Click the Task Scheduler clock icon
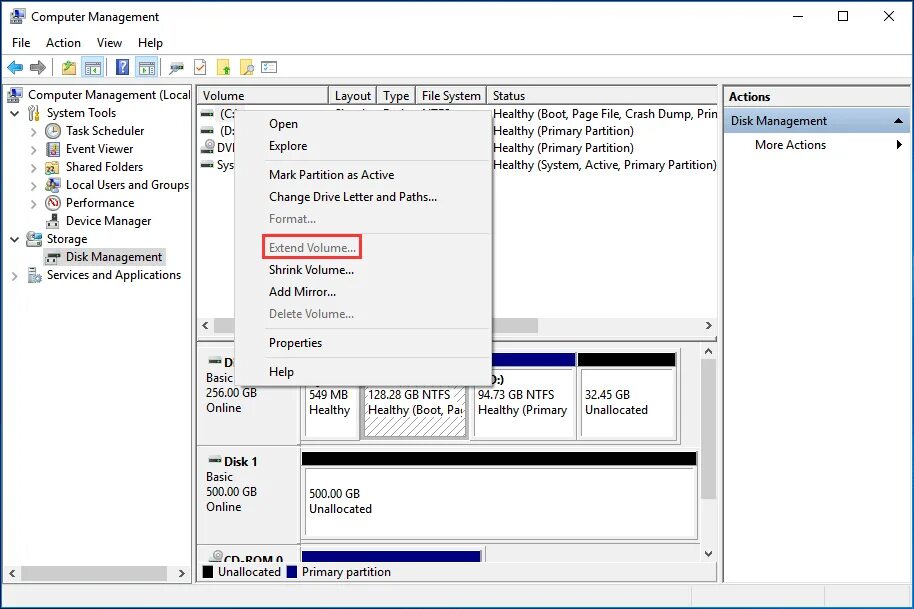The width and height of the screenshot is (914, 609). coord(53,131)
